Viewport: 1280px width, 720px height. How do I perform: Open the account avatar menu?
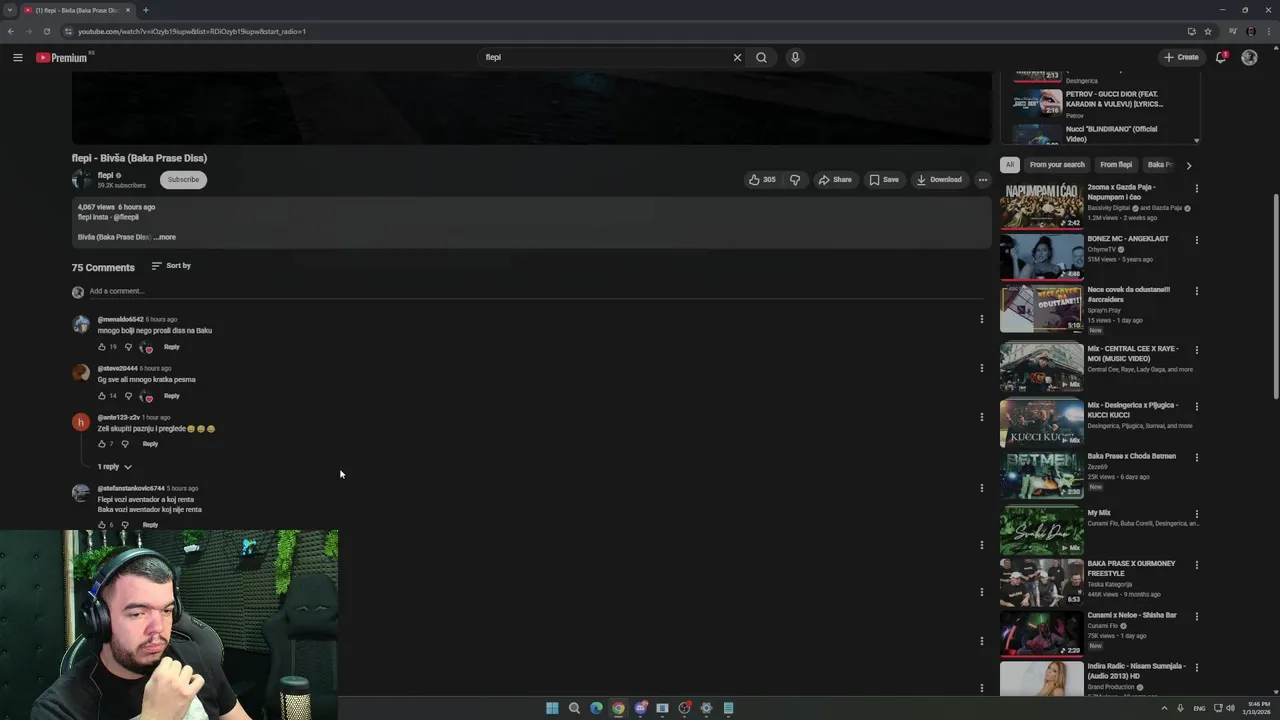pyautogui.click(x=1249, y=57)
